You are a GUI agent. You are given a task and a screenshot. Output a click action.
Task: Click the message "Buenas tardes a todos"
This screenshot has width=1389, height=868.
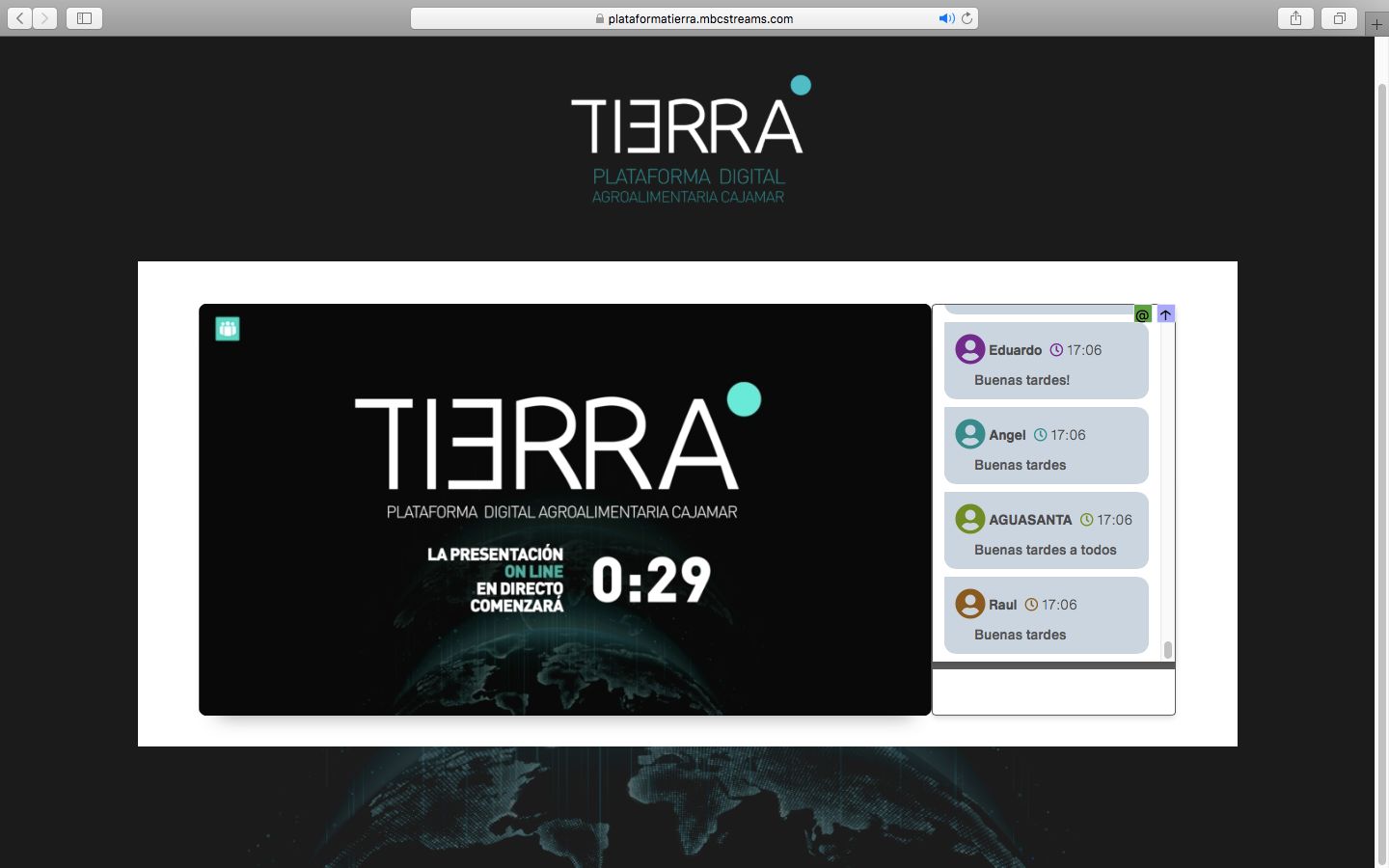(1046, 550)
